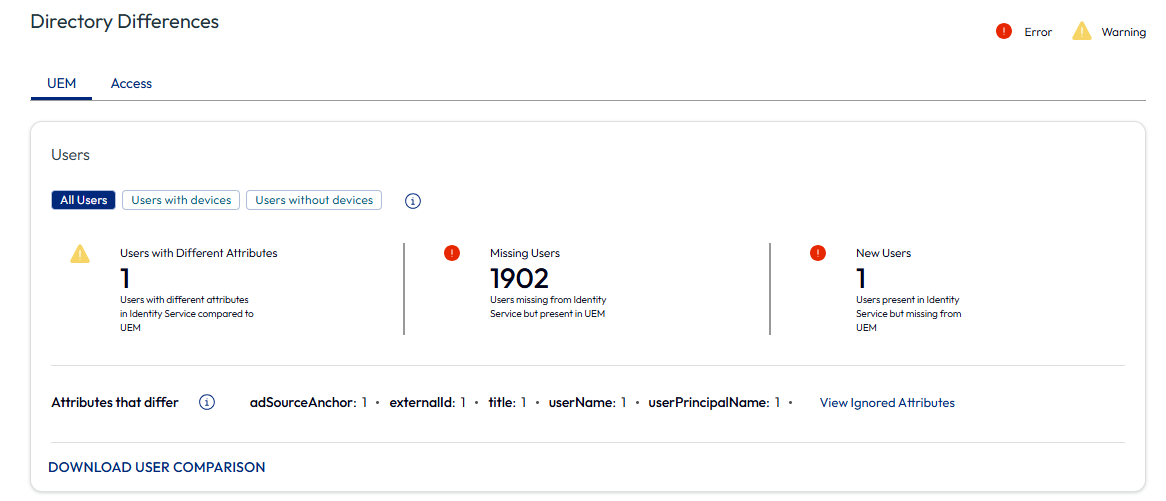Click the Error legend icon at top right
This screenshot has height=501, width=1166.
(x=1004, y=31)
